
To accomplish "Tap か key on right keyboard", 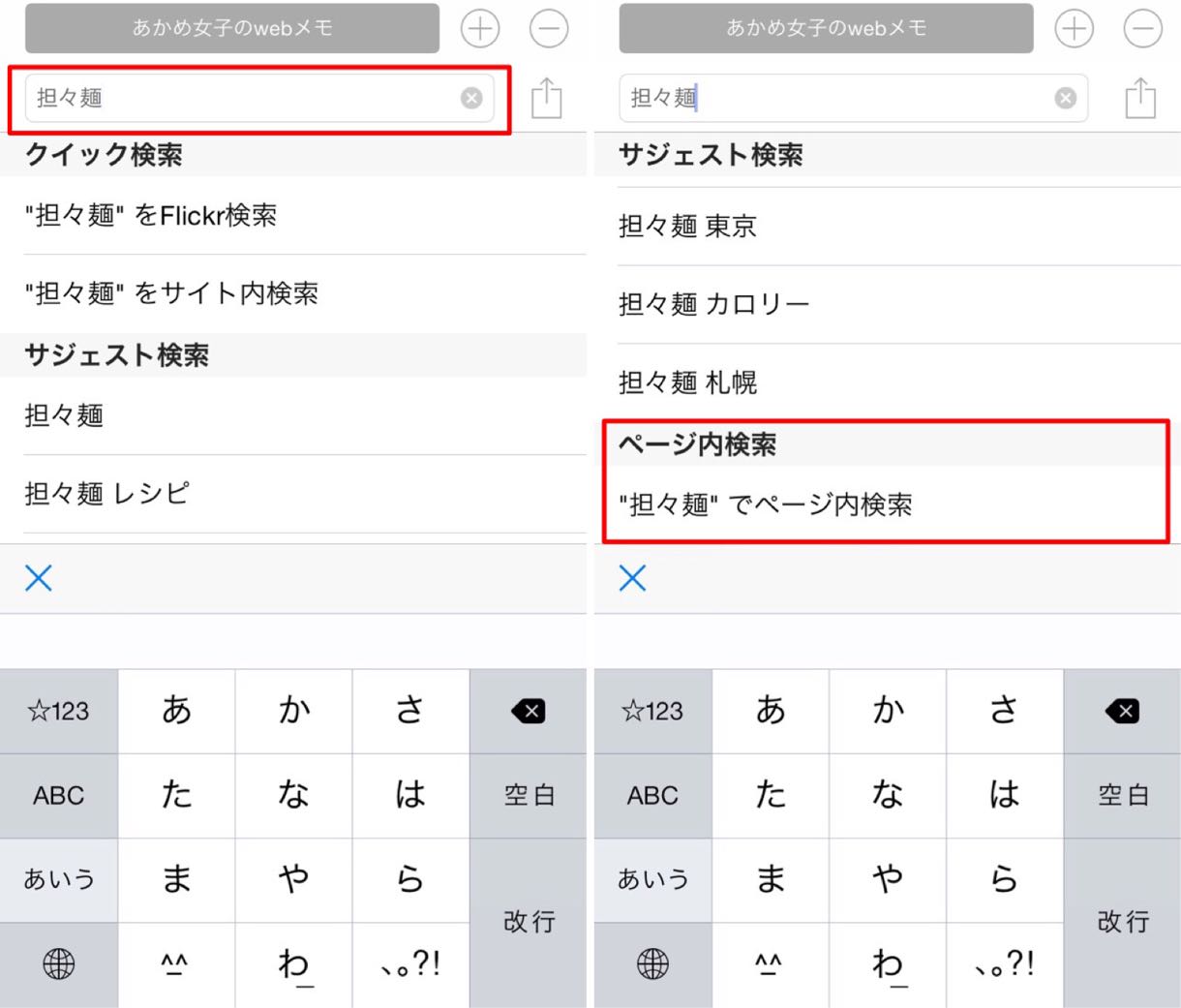I will point(888,712).
